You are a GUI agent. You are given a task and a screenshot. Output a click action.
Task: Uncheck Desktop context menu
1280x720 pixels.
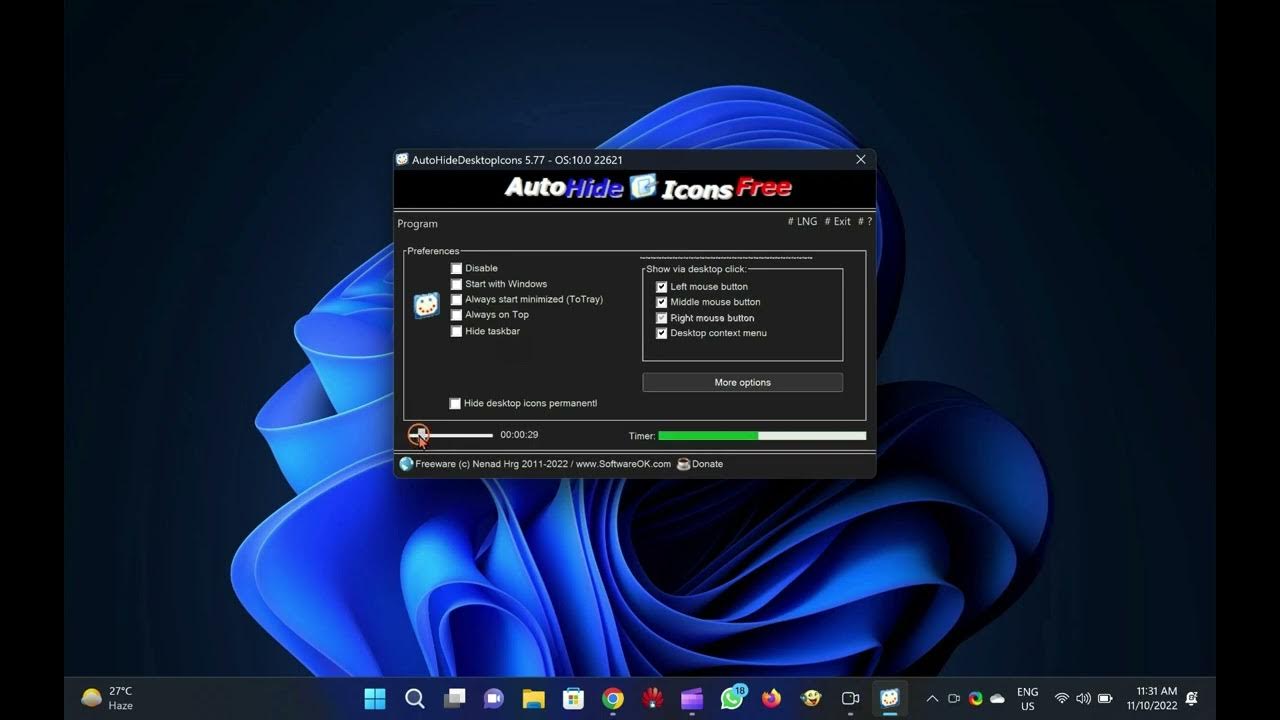[661, 333]
